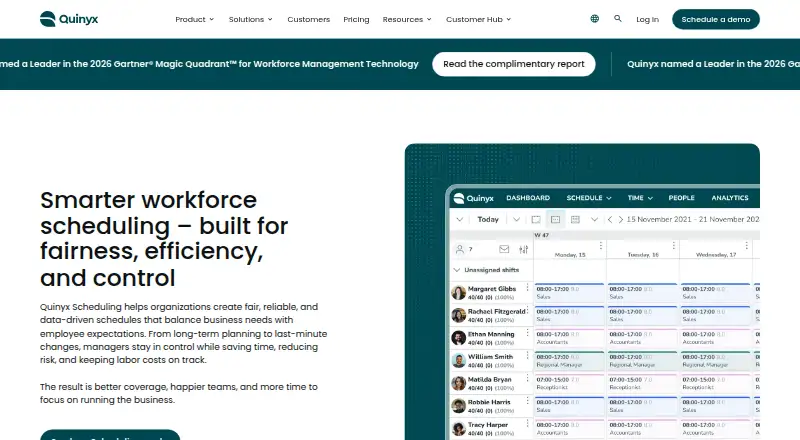Image resolution: width=800 pixels, height=440 pixels.
Task: Expand the Product menu
Action: tap(194, 19)
